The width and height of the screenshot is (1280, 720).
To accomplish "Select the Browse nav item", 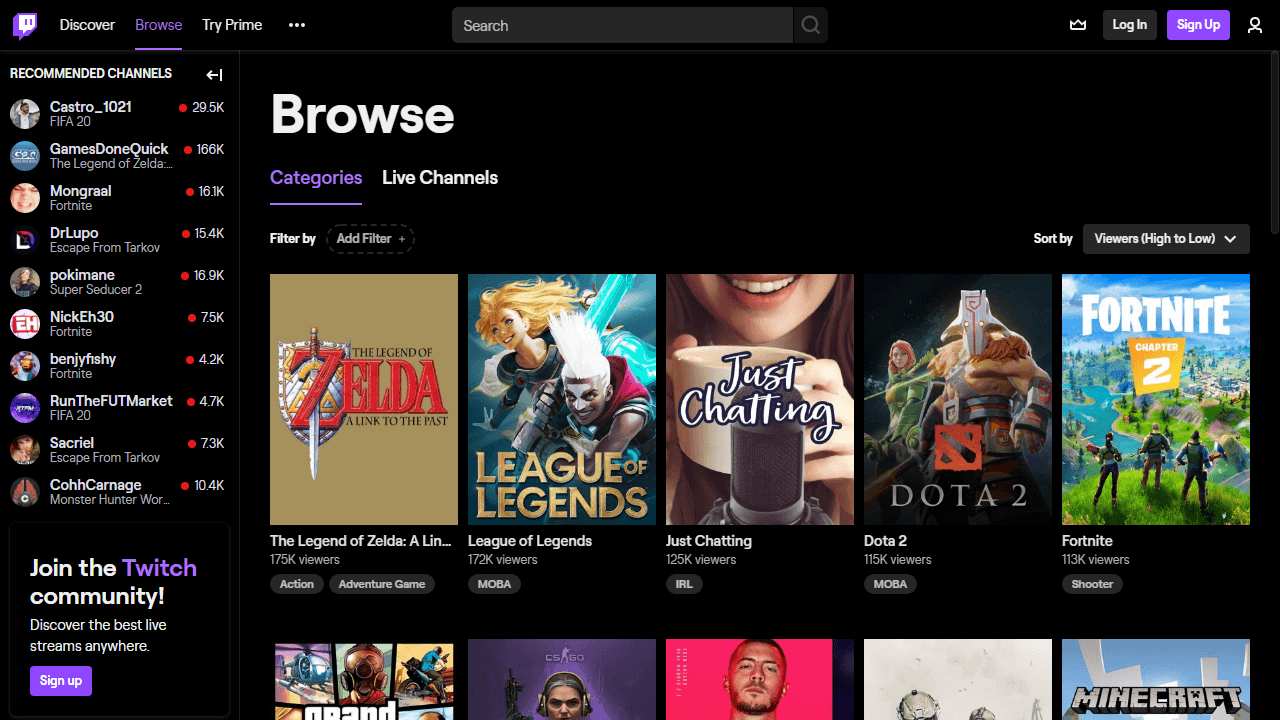I will (158, 25).
